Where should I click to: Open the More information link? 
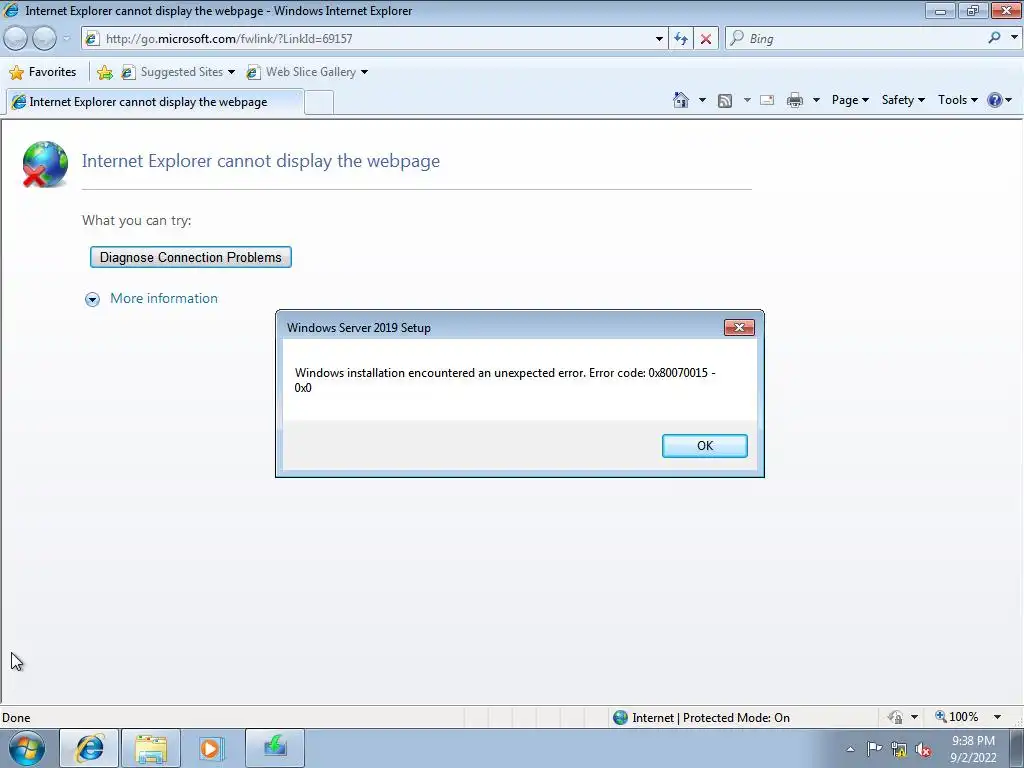click(x=164, y=298)
